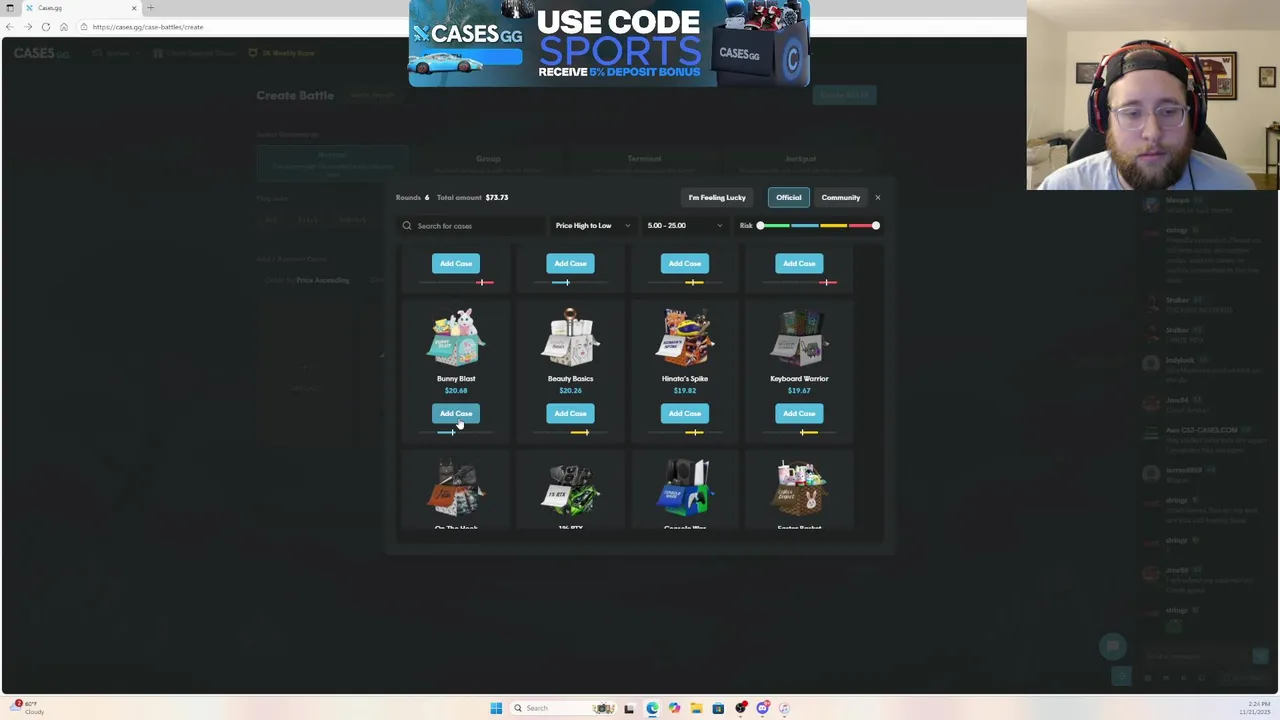Add the Keyboard Warrior case

[x=799, y=413]
